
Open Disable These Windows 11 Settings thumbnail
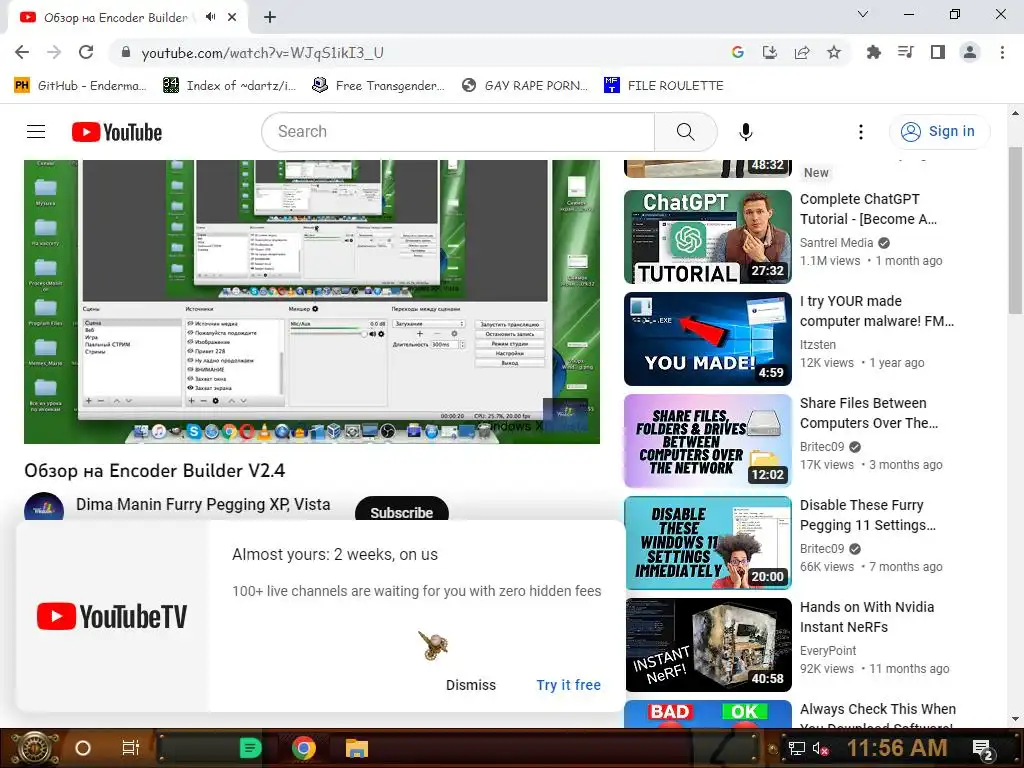(x=708, y=543)
